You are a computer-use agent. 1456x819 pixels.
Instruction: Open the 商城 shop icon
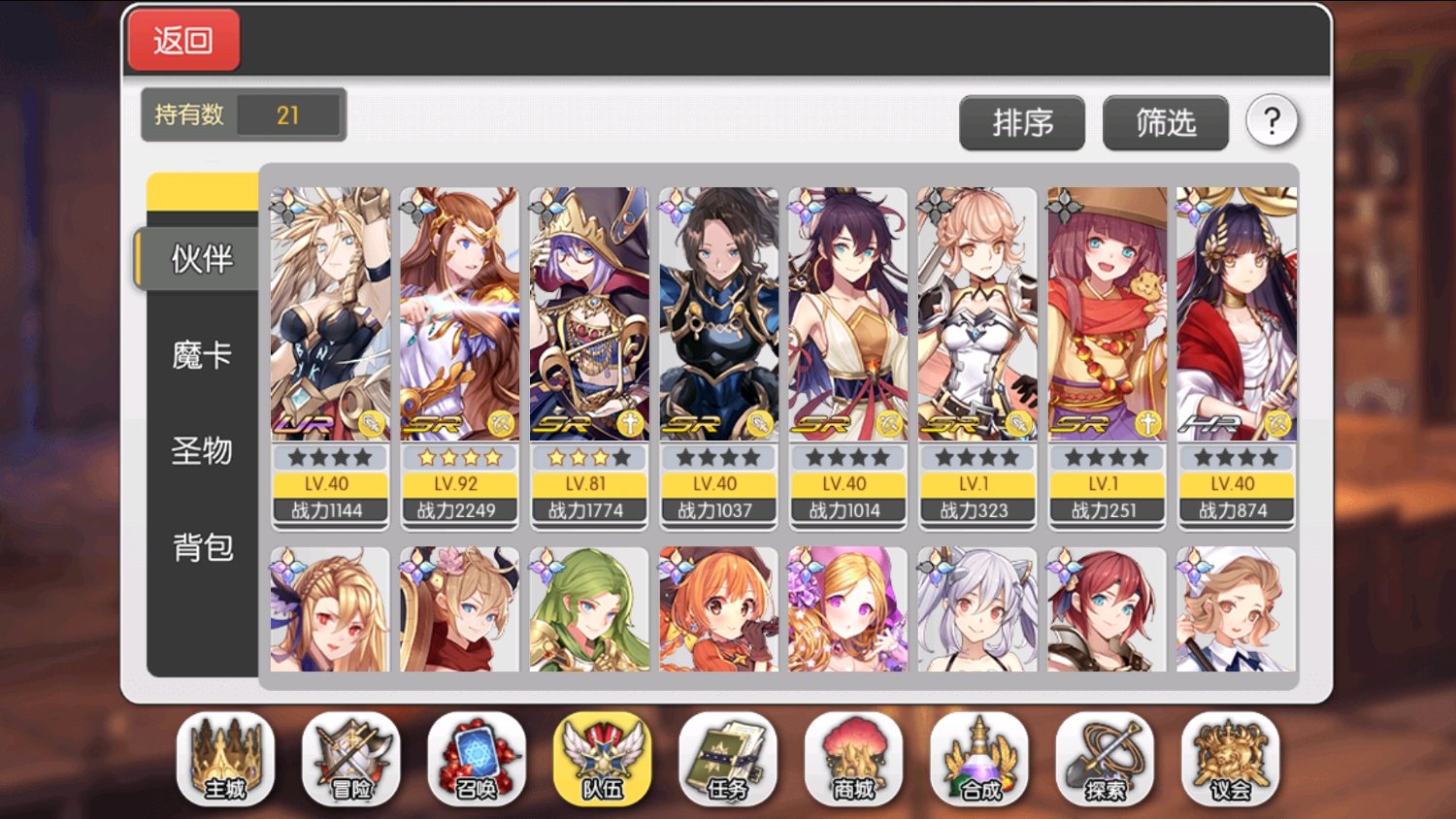coord(853,760)
